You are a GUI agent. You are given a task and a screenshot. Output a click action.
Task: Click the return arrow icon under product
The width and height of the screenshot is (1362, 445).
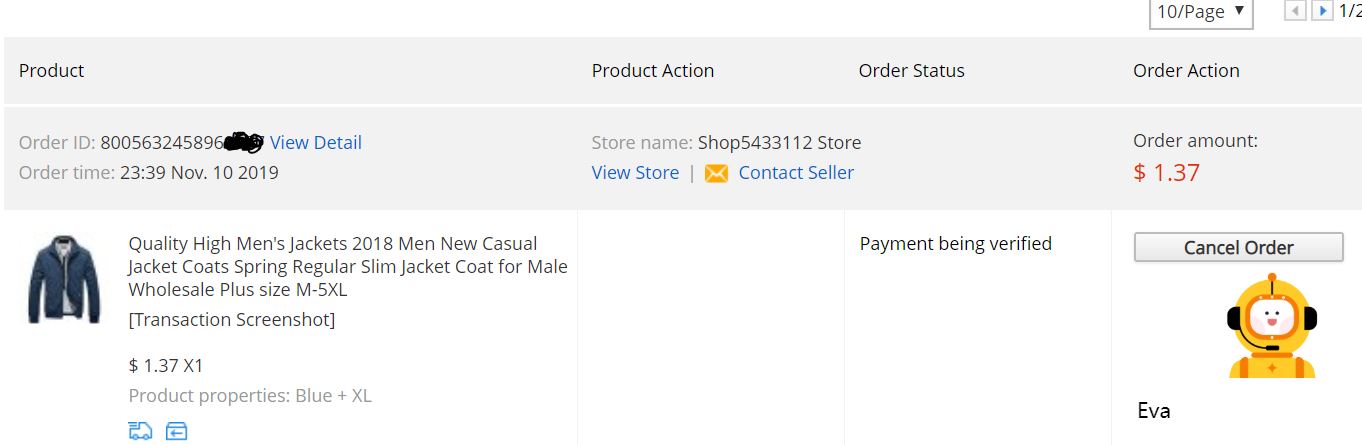pyautogui.click(x=176, y=431)
